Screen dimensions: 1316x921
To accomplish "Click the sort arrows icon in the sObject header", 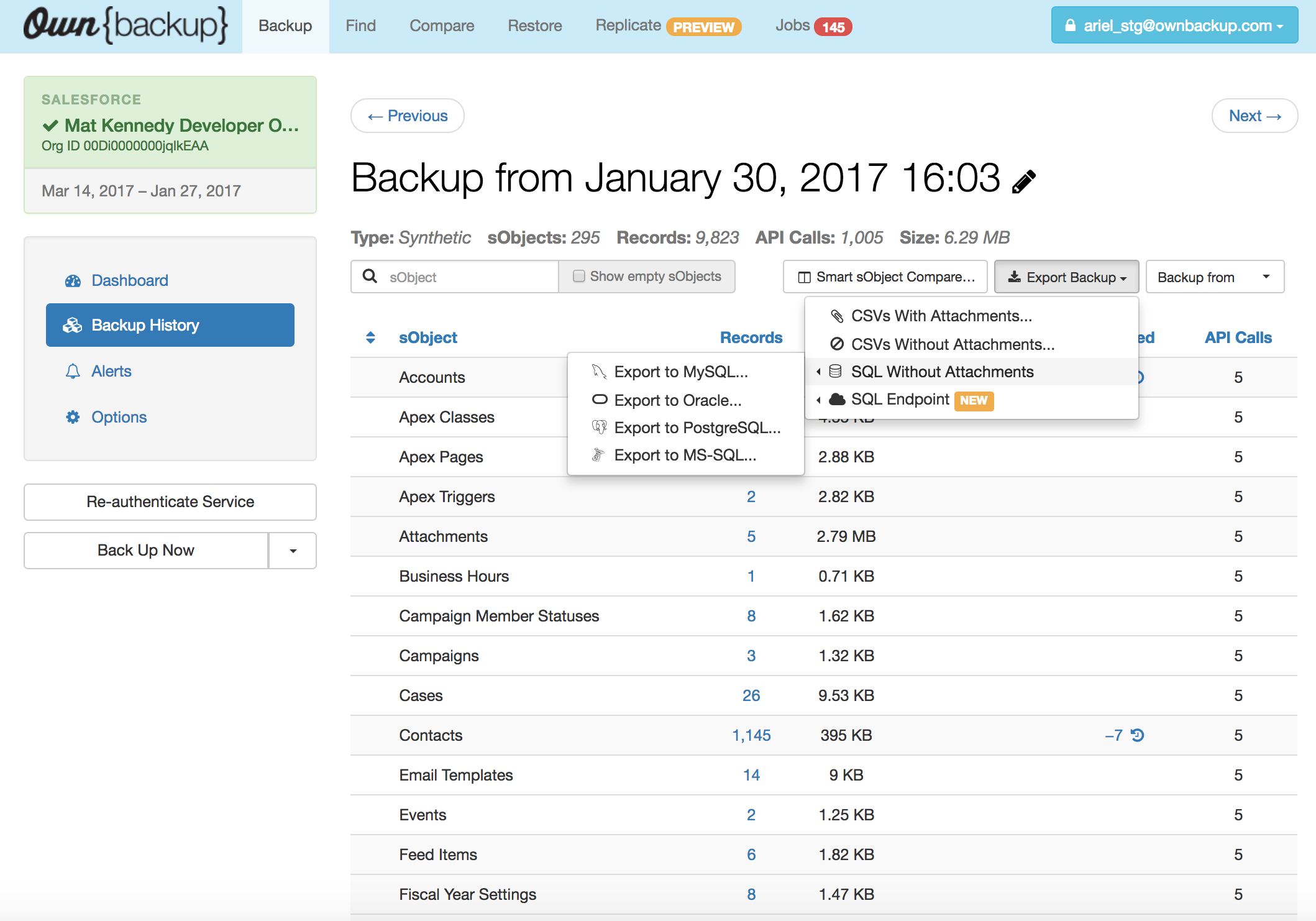I will pyautogui.click(x=370, y=337).
